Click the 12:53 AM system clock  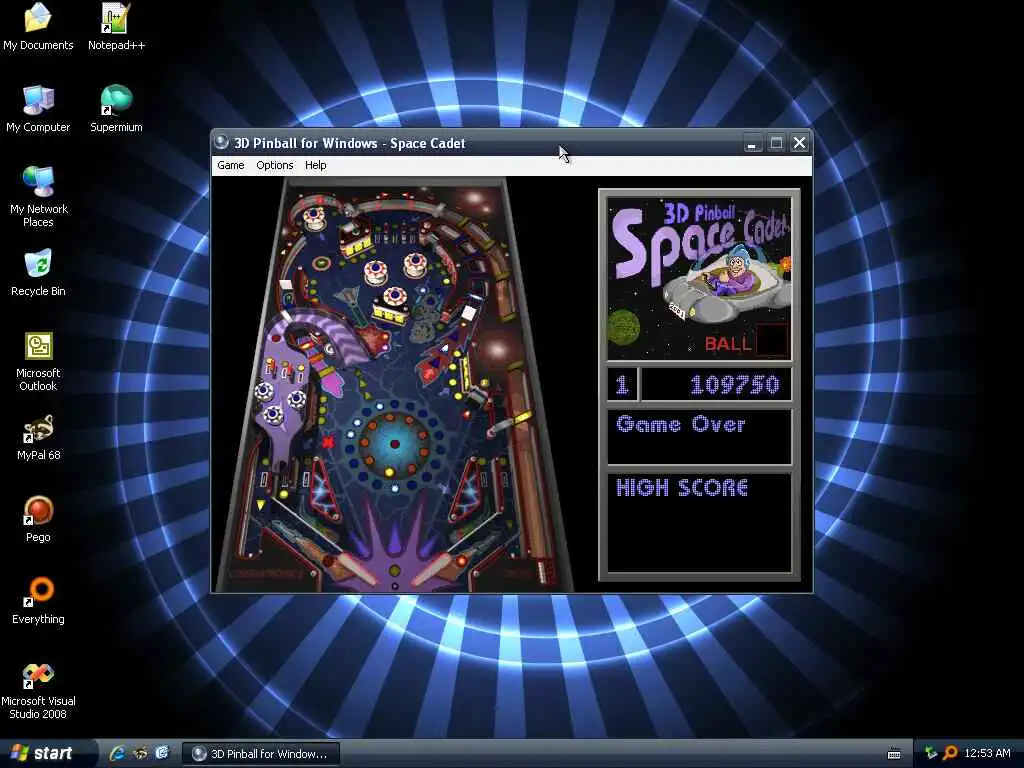point(987,753)
